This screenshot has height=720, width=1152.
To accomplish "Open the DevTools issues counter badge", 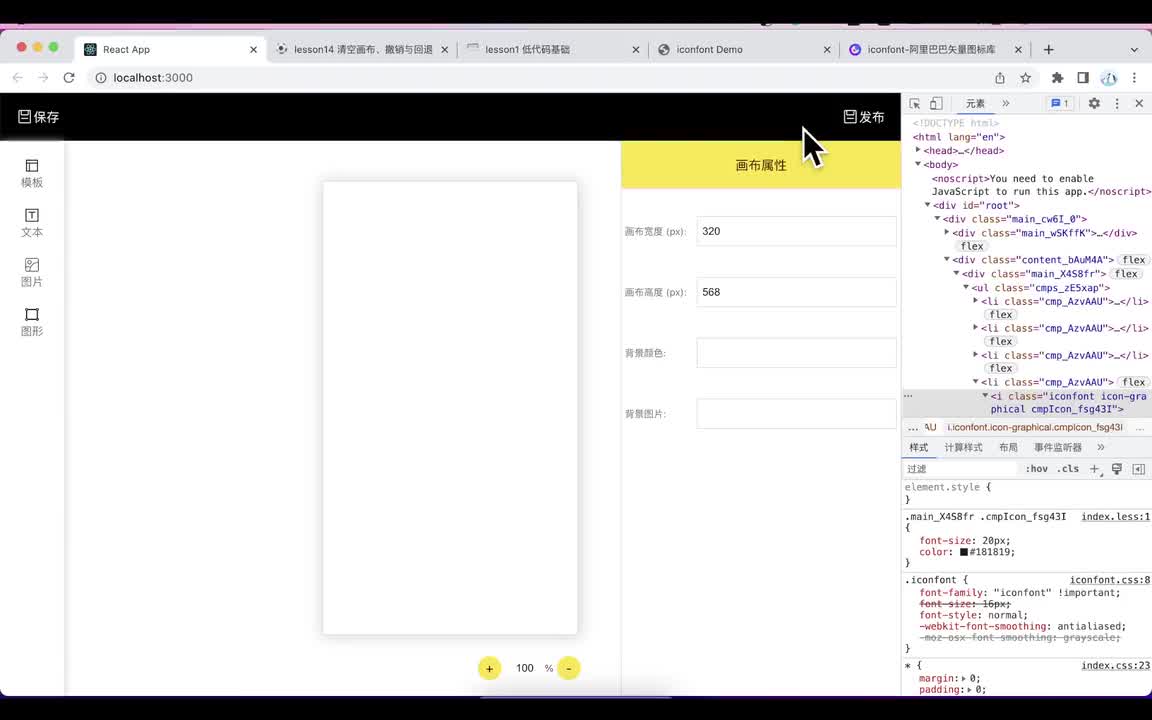I will tap(1059, 104).
